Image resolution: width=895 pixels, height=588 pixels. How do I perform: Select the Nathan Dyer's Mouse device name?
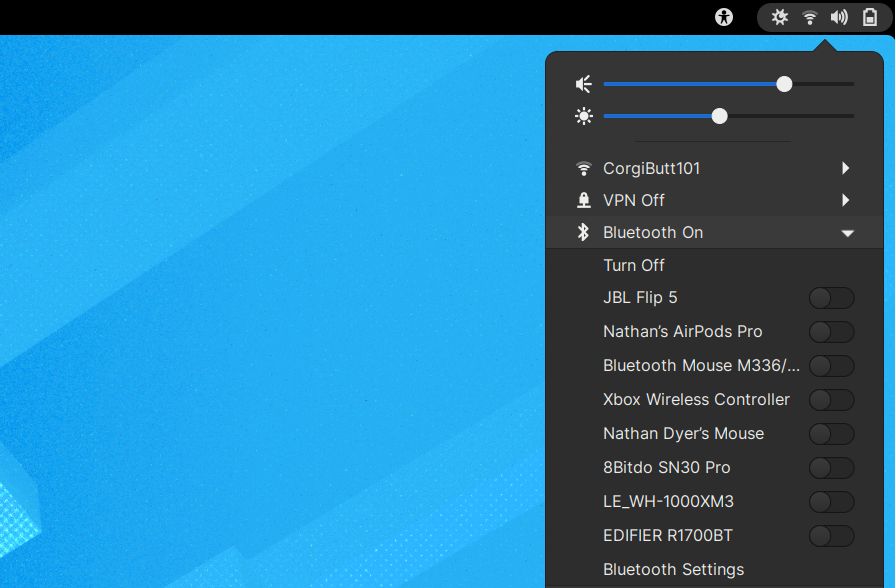tap(683, 434)
